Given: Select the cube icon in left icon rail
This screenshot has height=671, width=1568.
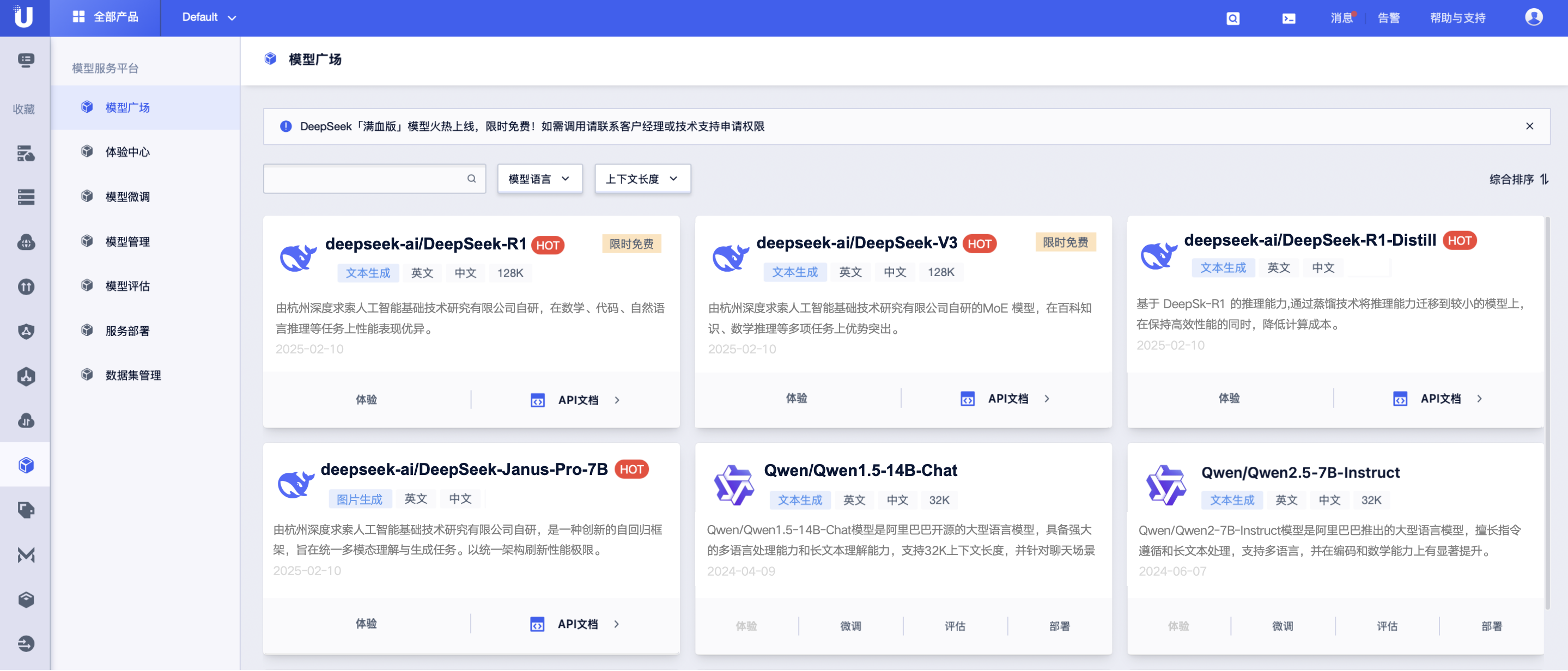Looking at the screenshot, I should coord(26,465).
